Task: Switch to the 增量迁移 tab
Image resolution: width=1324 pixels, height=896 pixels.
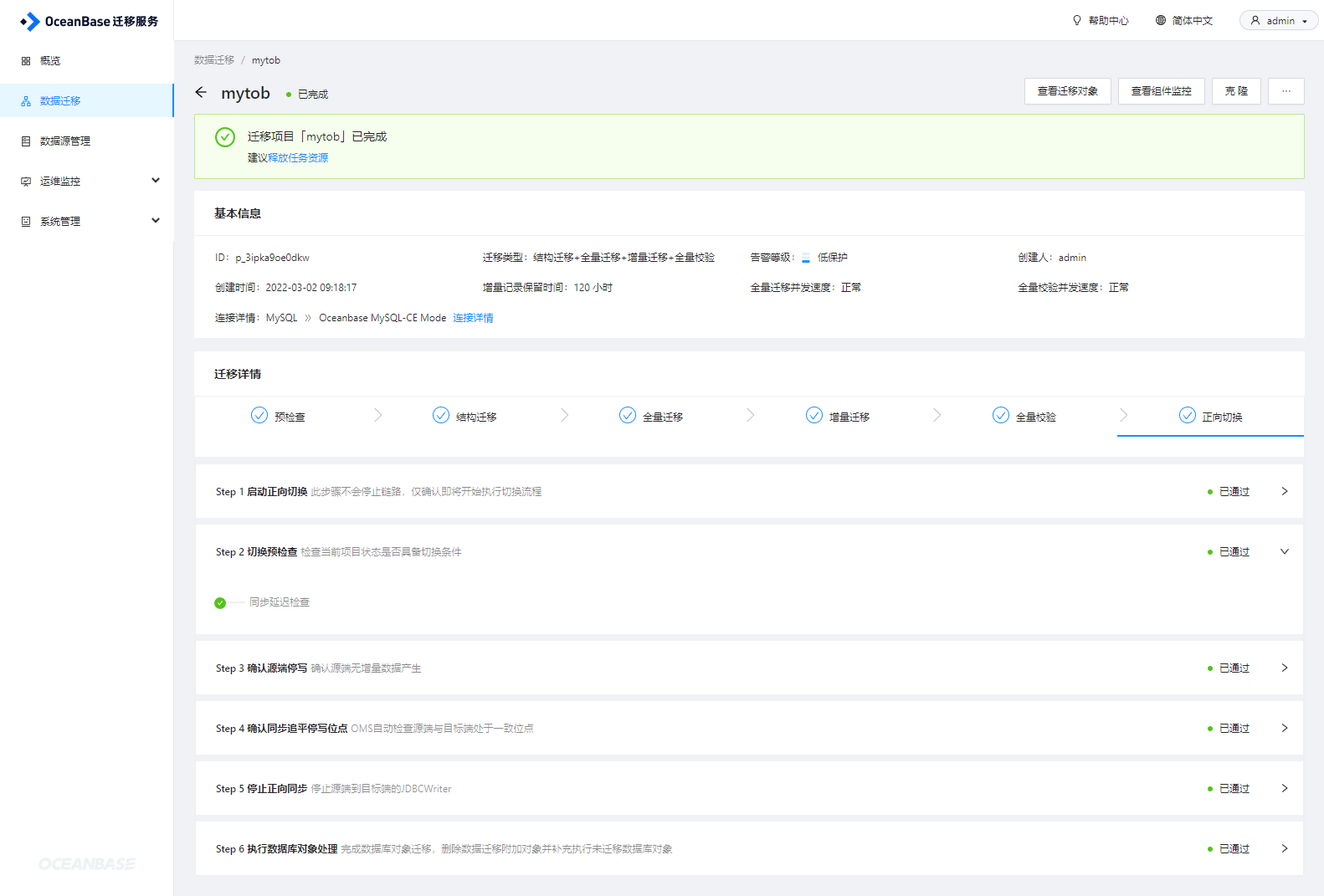Action: point(838,417)
